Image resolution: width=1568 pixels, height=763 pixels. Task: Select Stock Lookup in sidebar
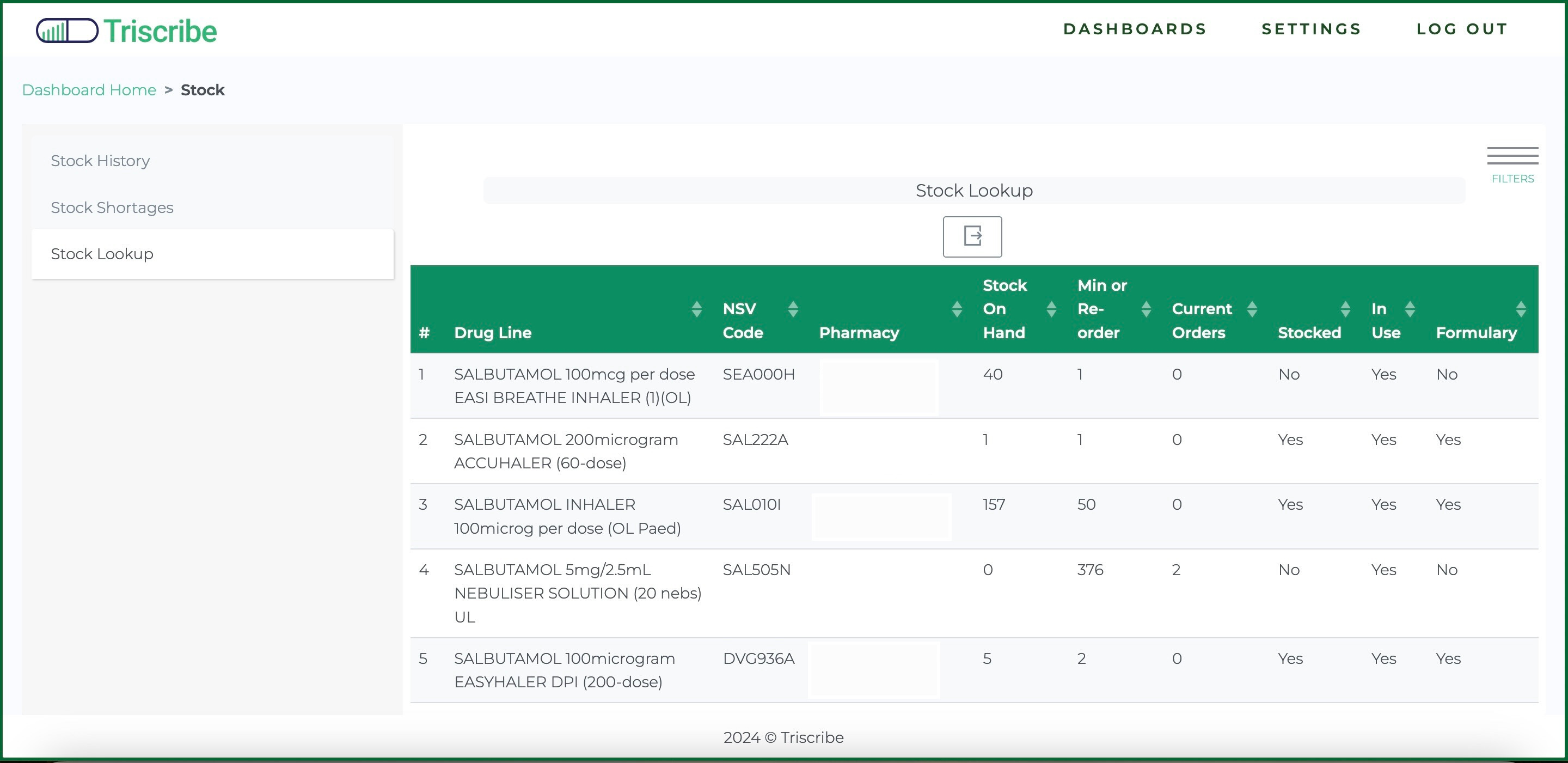point(212,254)
